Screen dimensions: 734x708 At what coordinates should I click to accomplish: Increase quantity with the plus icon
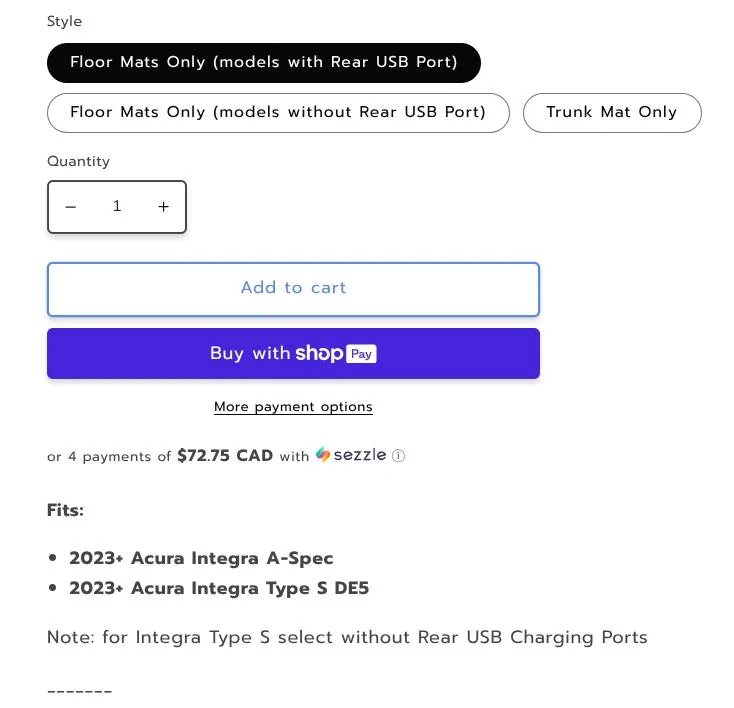(163, 207)
